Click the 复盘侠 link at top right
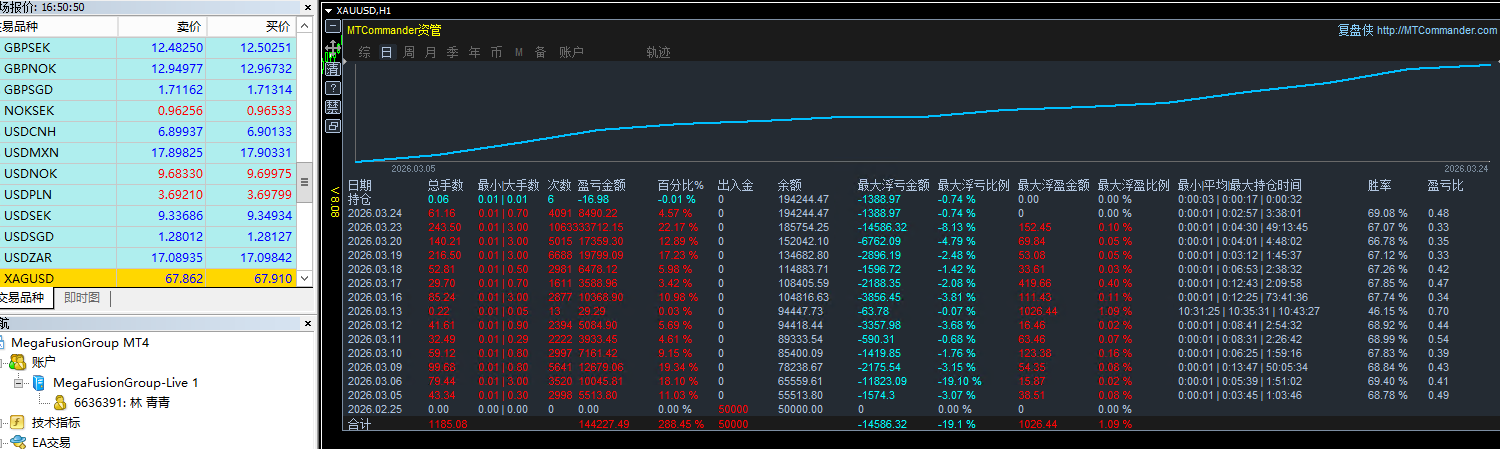 tap(1355, 30)
